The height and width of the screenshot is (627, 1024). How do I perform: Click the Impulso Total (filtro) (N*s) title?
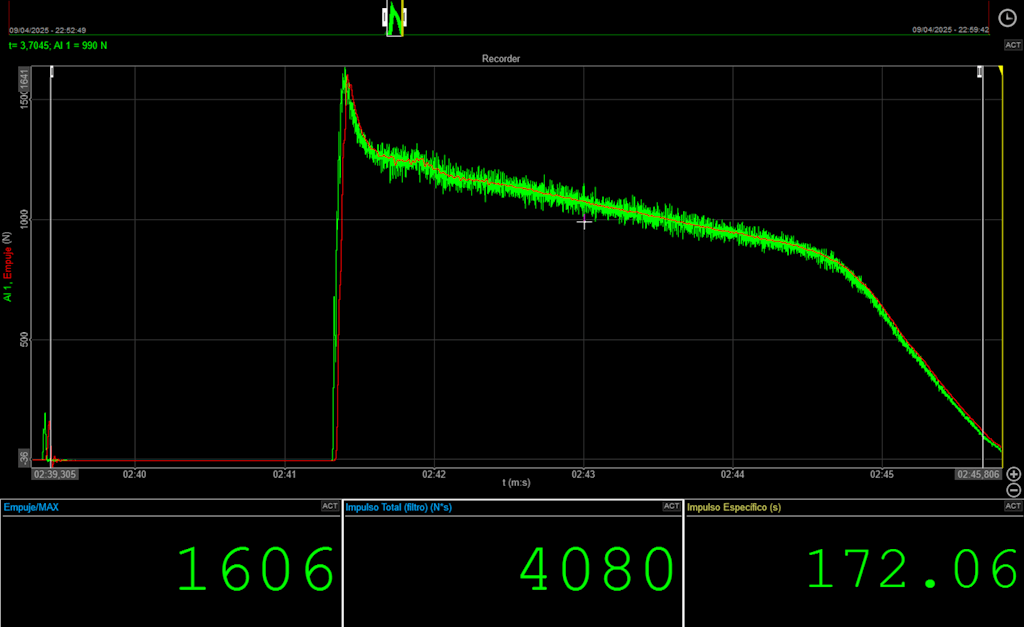(x=398, y=507)
